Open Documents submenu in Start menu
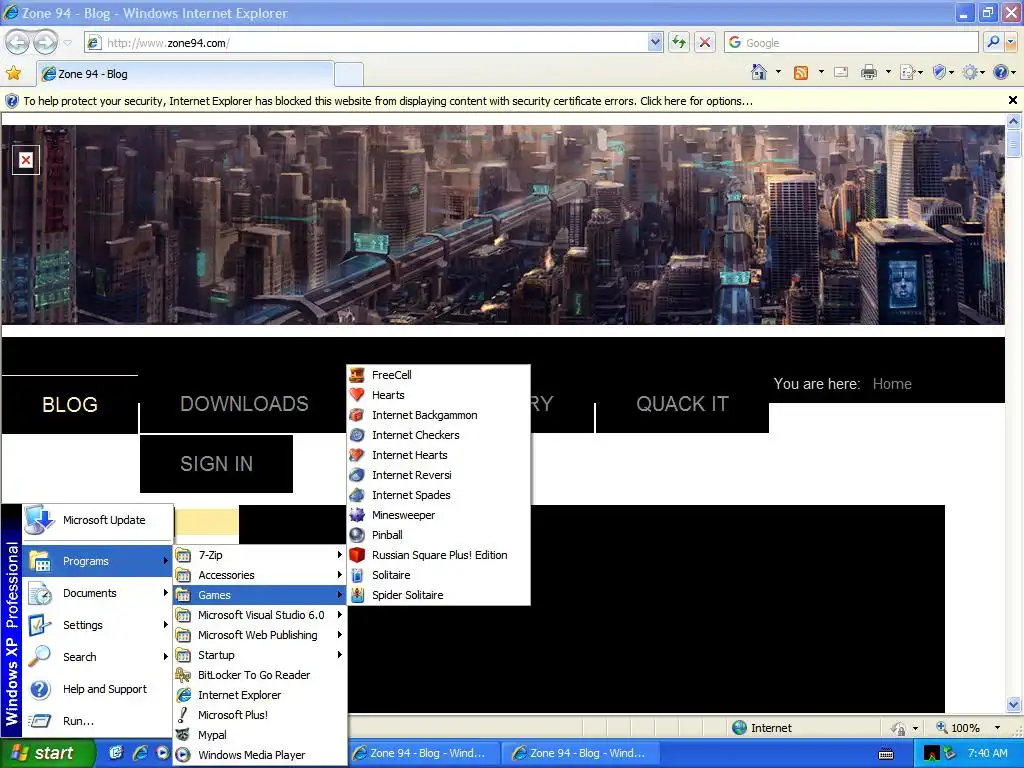Viewport: 1024px width, 768px height. (97, 593)
